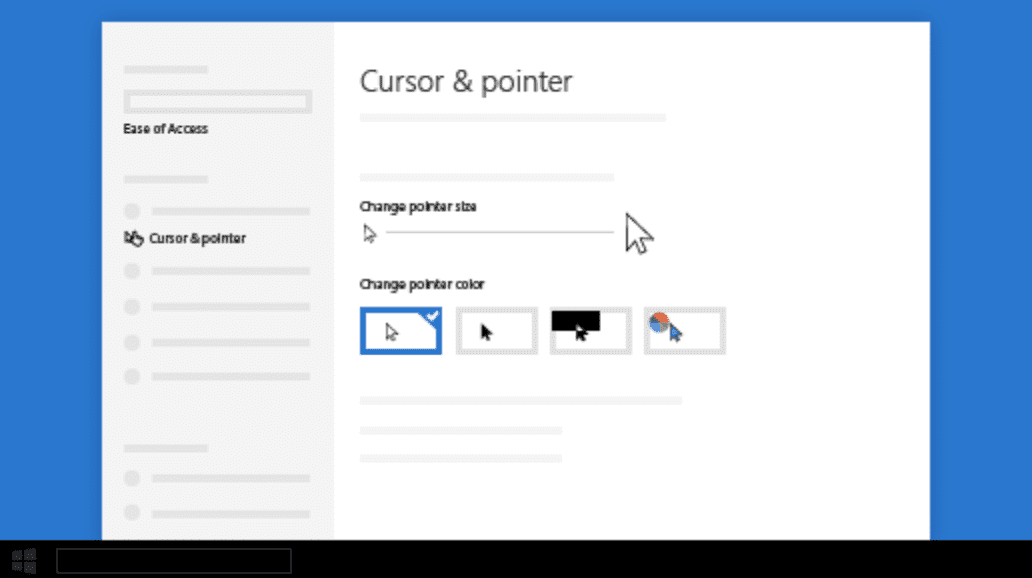Select the black pointer color option
Image resolution: width=1032 pixels, height=578 pixels.
click(x=496, y=330)
